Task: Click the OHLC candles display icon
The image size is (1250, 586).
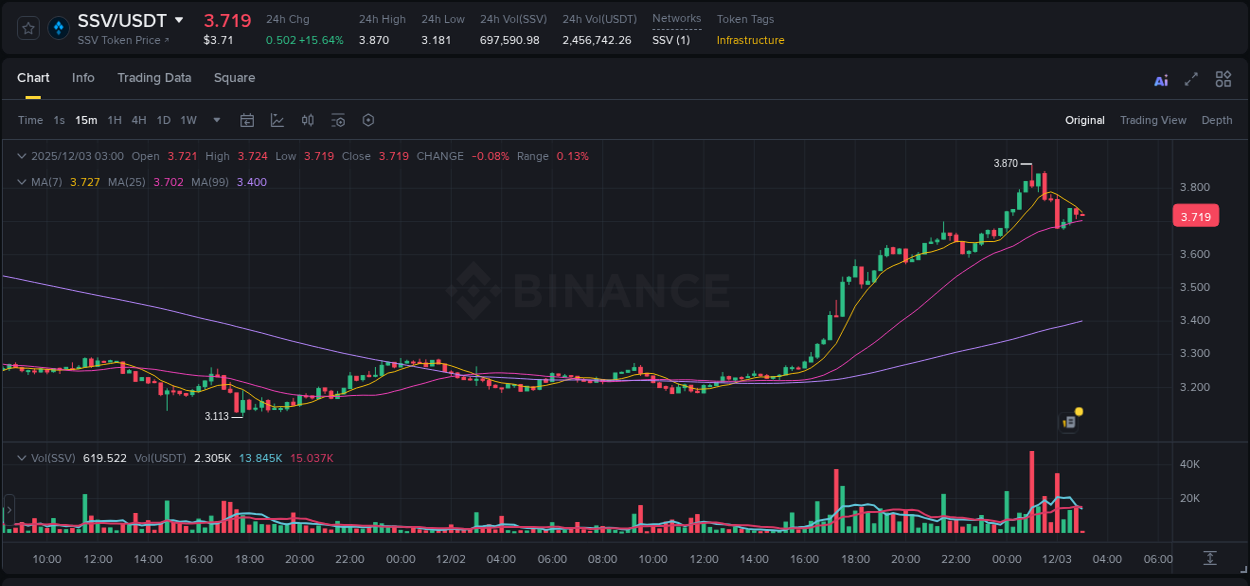Action: (x=307, y=120)
